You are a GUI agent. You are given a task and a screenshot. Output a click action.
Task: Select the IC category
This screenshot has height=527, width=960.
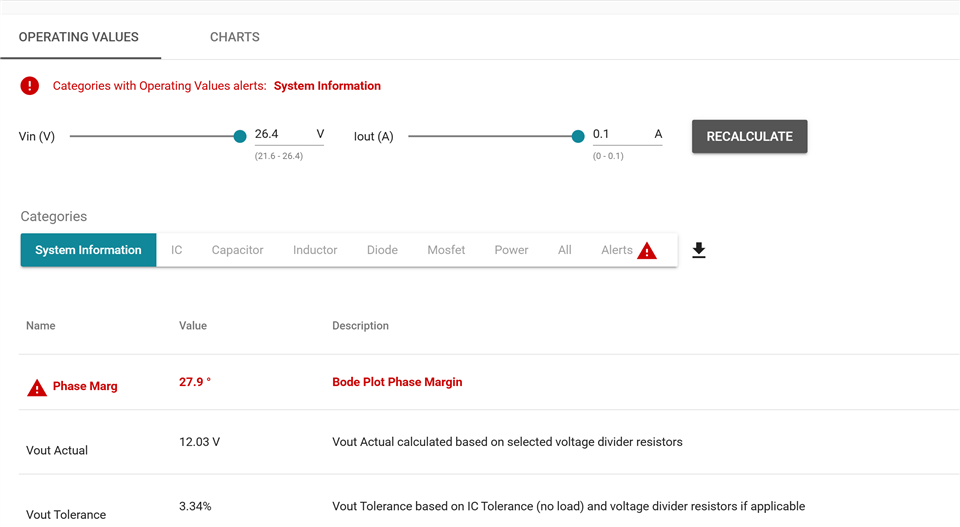click(x=177, y=250)
